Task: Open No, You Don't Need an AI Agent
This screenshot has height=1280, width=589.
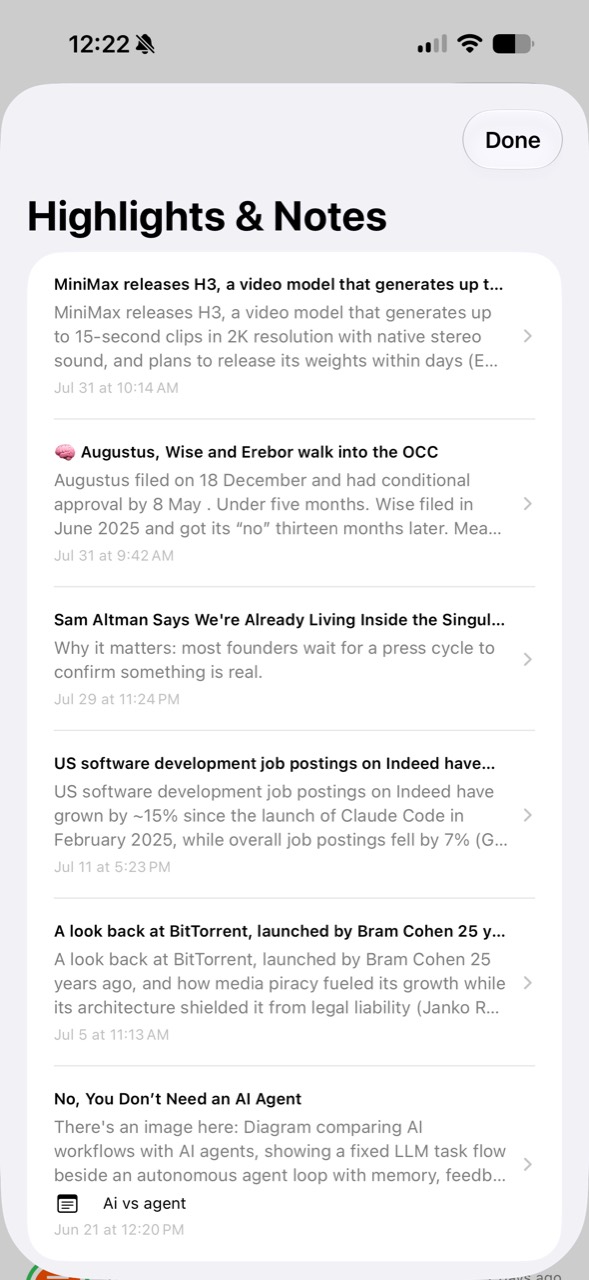Action: 294,1163
